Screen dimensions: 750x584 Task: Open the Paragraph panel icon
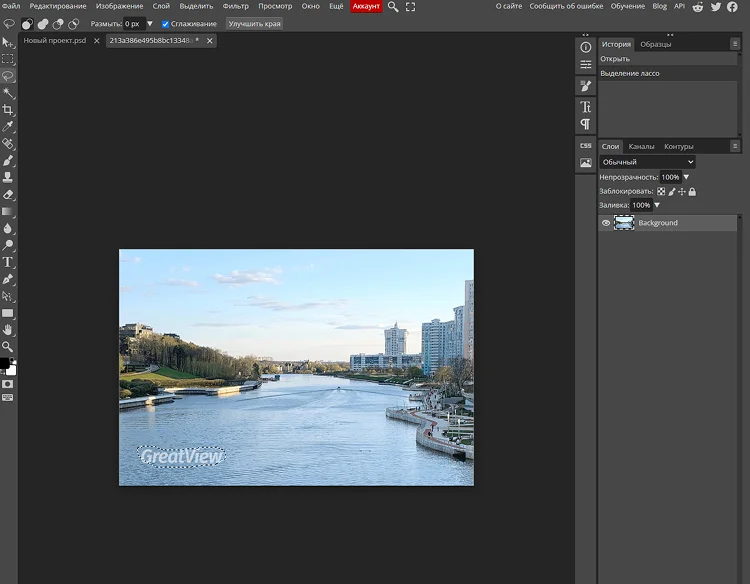click(585, 124)
